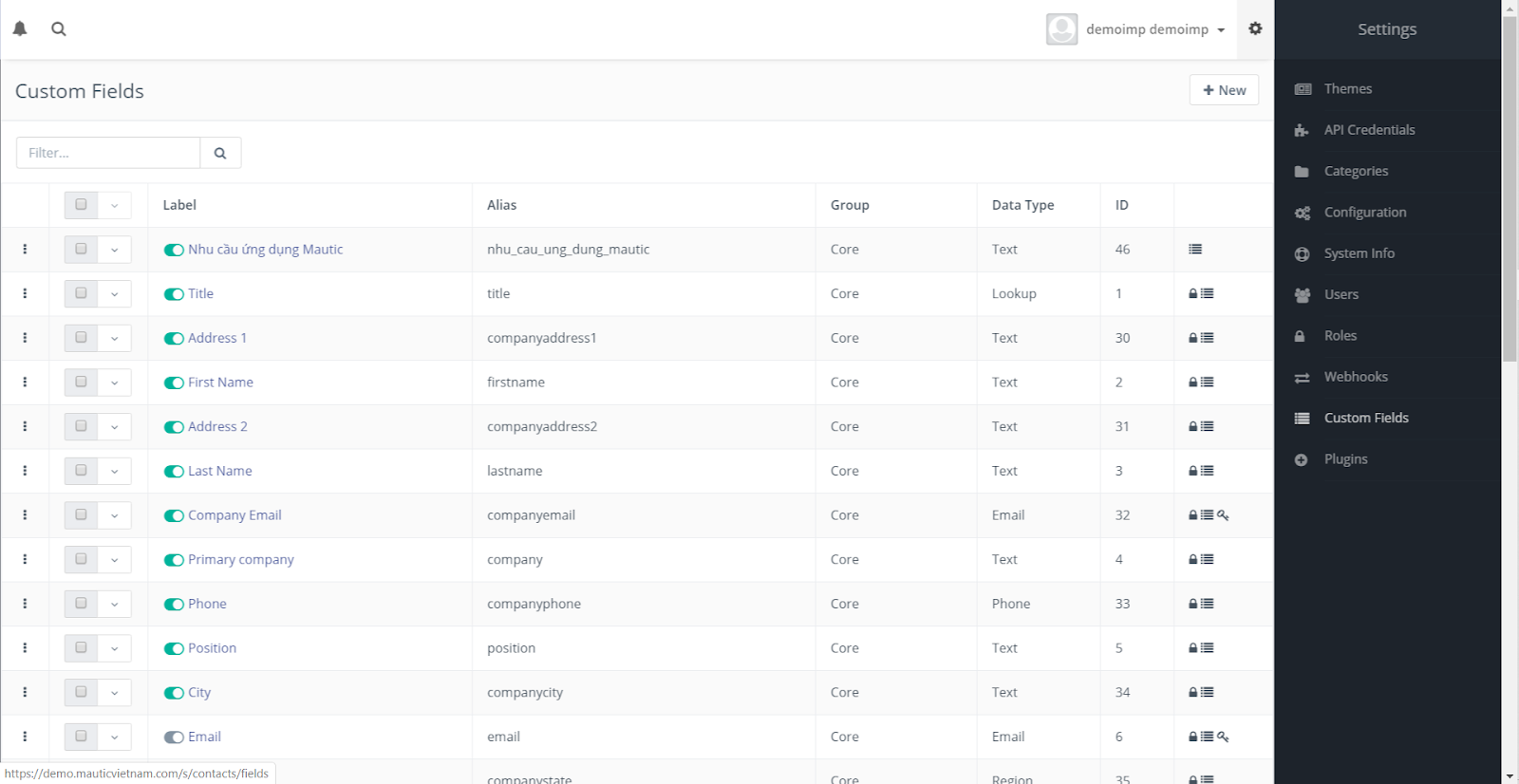Click the Plugins icon in sidebar
The height and width of the screenshot is (784, 1519).
pos(1302,459)
